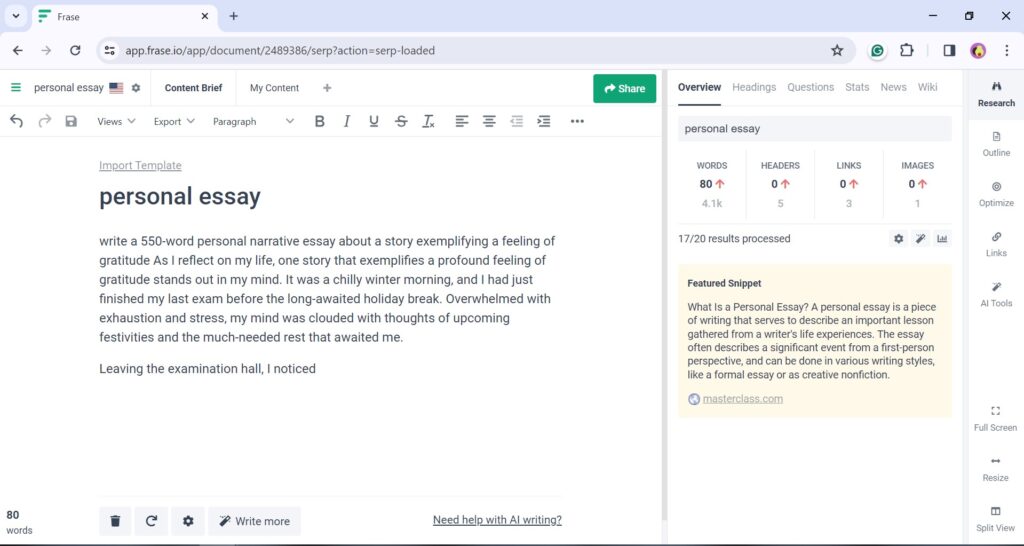Screen dimensions: 1024x546
Task: Reload the browser page
Action: click(75, 50)
